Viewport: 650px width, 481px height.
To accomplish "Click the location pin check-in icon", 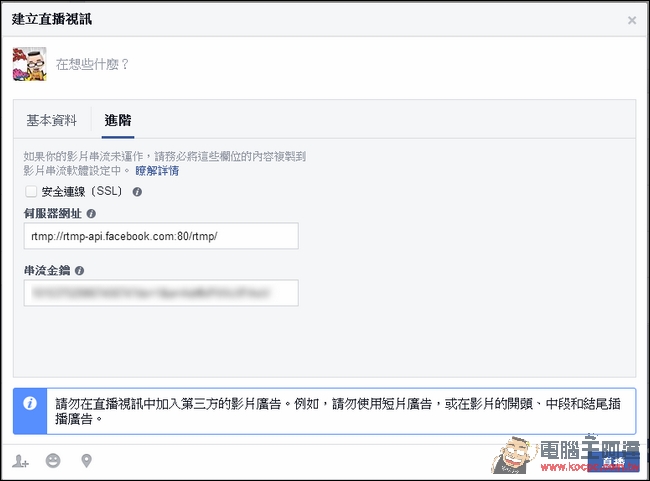I will 86,461.
